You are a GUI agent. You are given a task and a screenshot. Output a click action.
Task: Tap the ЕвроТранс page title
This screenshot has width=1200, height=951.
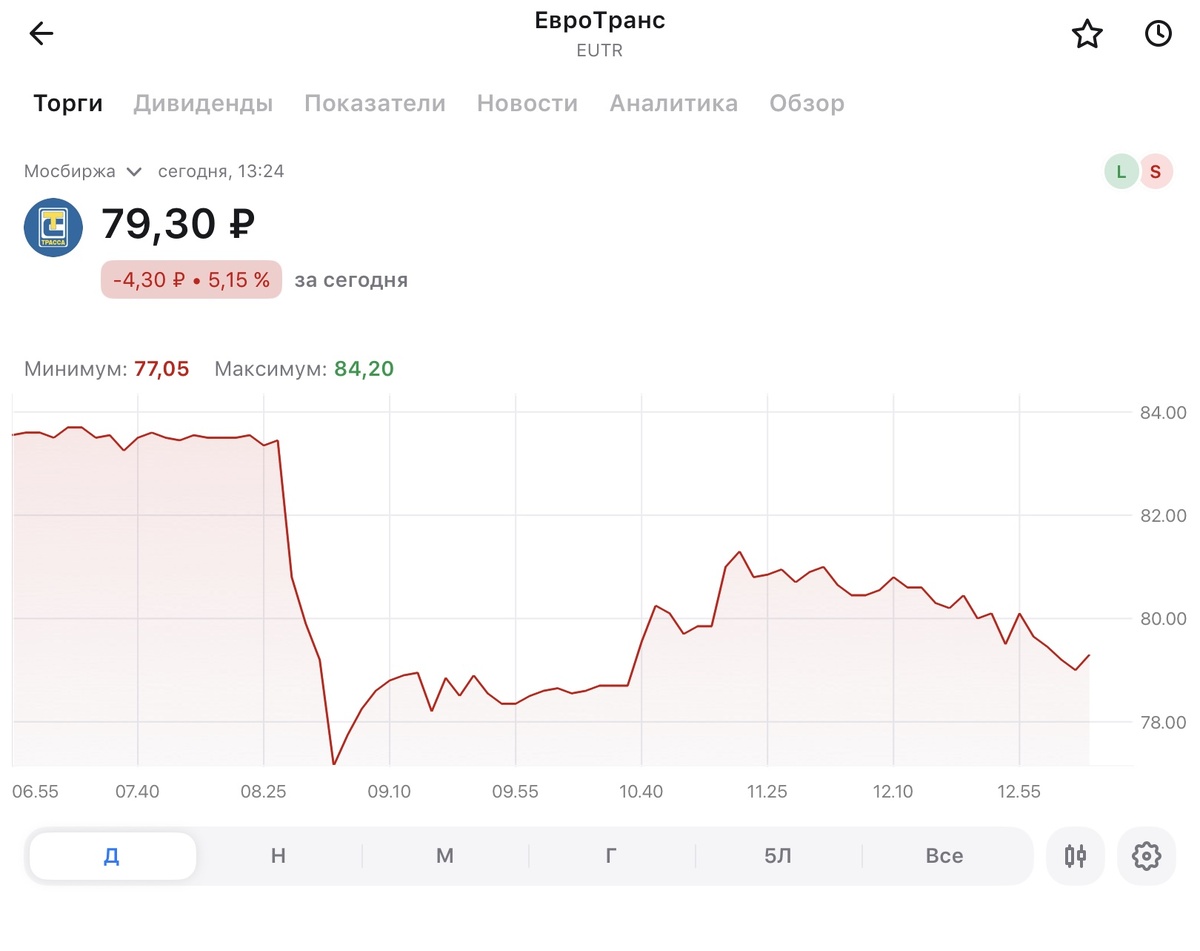pyautogui.click(x=600, y=20)
